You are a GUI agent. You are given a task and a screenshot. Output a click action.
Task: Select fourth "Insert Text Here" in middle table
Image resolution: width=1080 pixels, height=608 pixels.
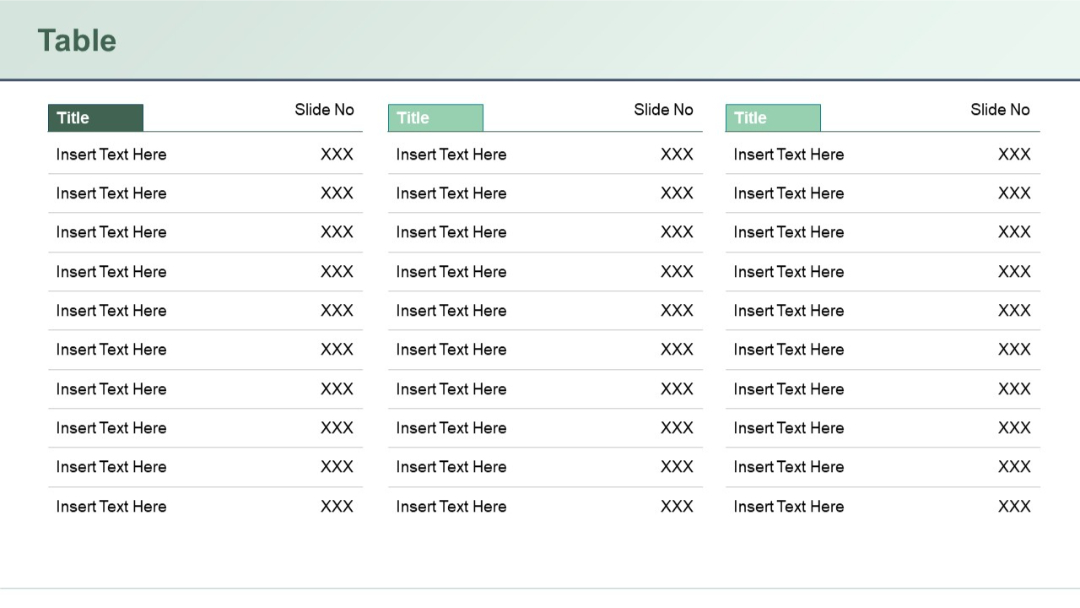pyautogui.click(x=451, y=271)
